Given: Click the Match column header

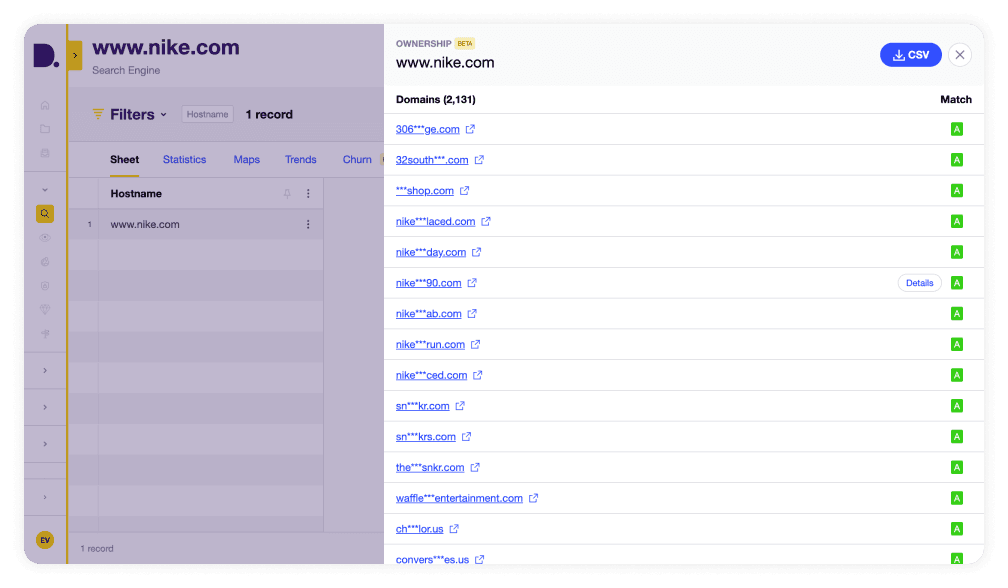Looking at the screenshot, I should coord(956,100).
